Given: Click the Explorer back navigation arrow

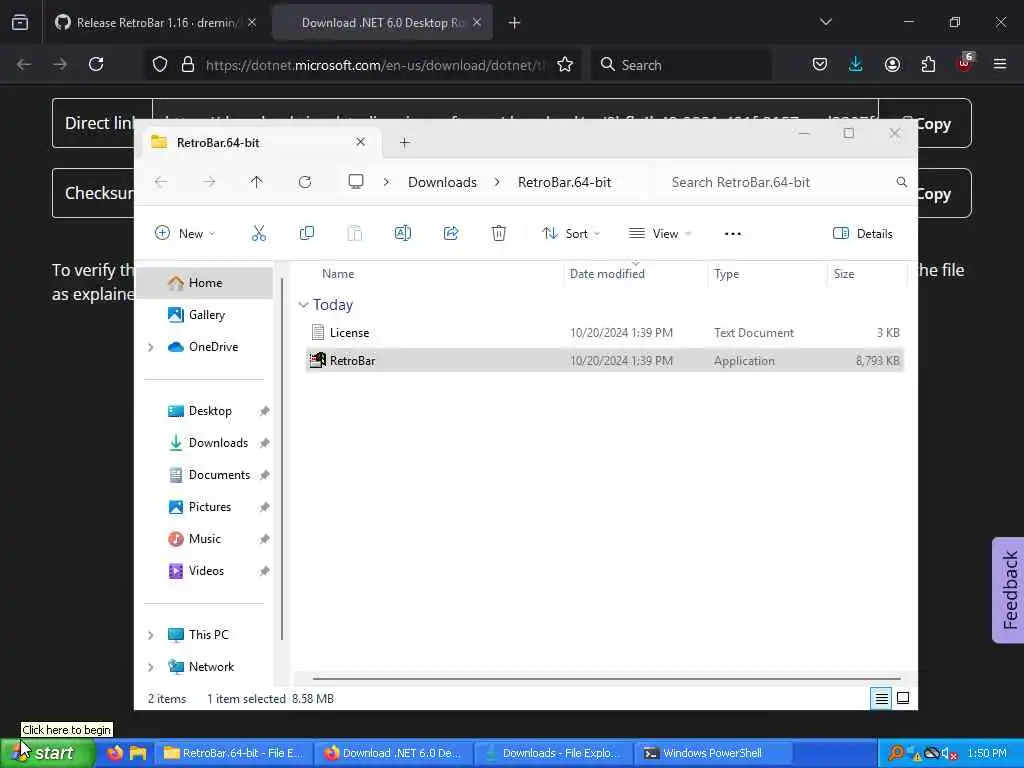Looking at the screenshot, I should click(161, 182).
